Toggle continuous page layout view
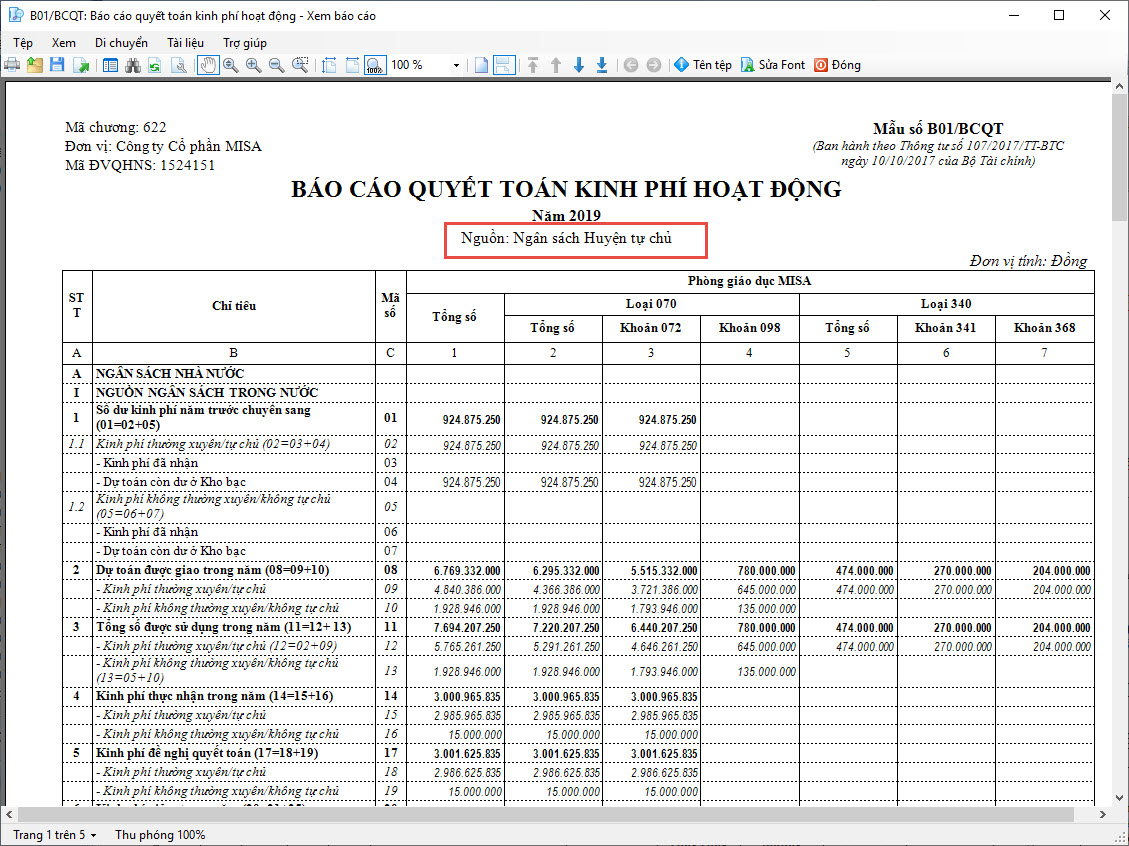Image resolution: width=1129 pixels, height=846 pixels. pyautogui.click(x=504, y=65)
